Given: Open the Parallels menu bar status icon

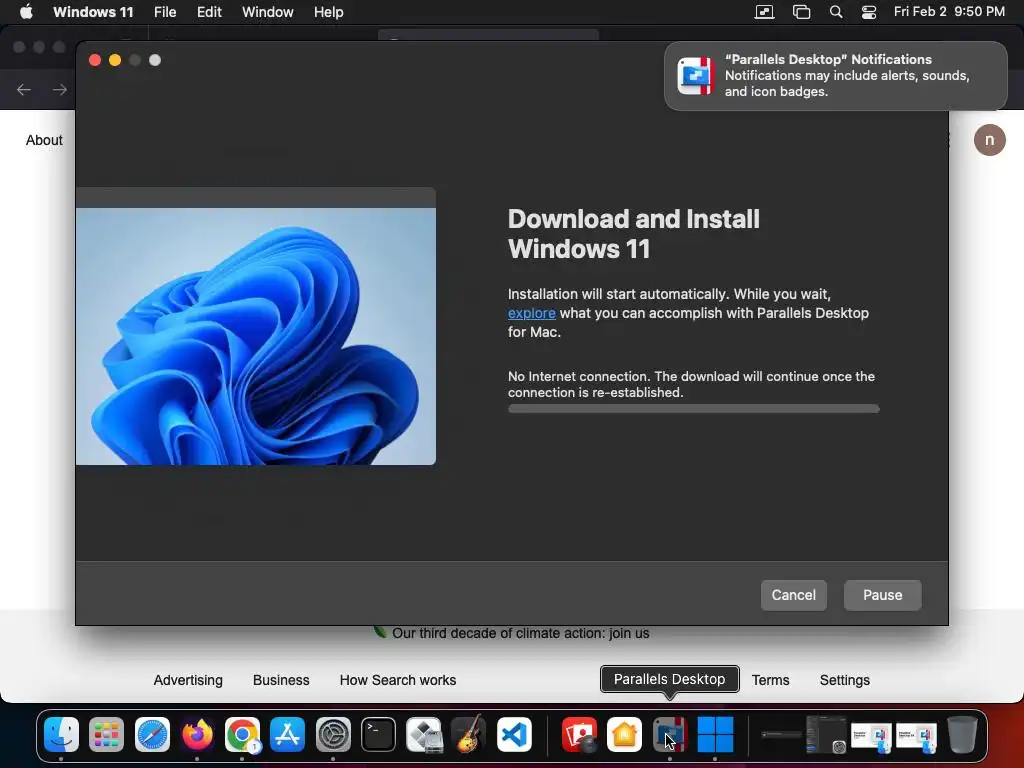Looking at the screenshot, I should pos(764,12).
